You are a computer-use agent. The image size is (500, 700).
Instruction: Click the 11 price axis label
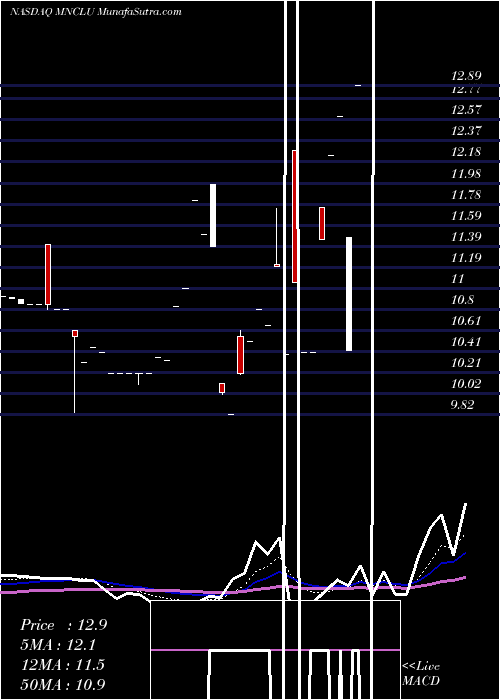click(x=458, y=279)
